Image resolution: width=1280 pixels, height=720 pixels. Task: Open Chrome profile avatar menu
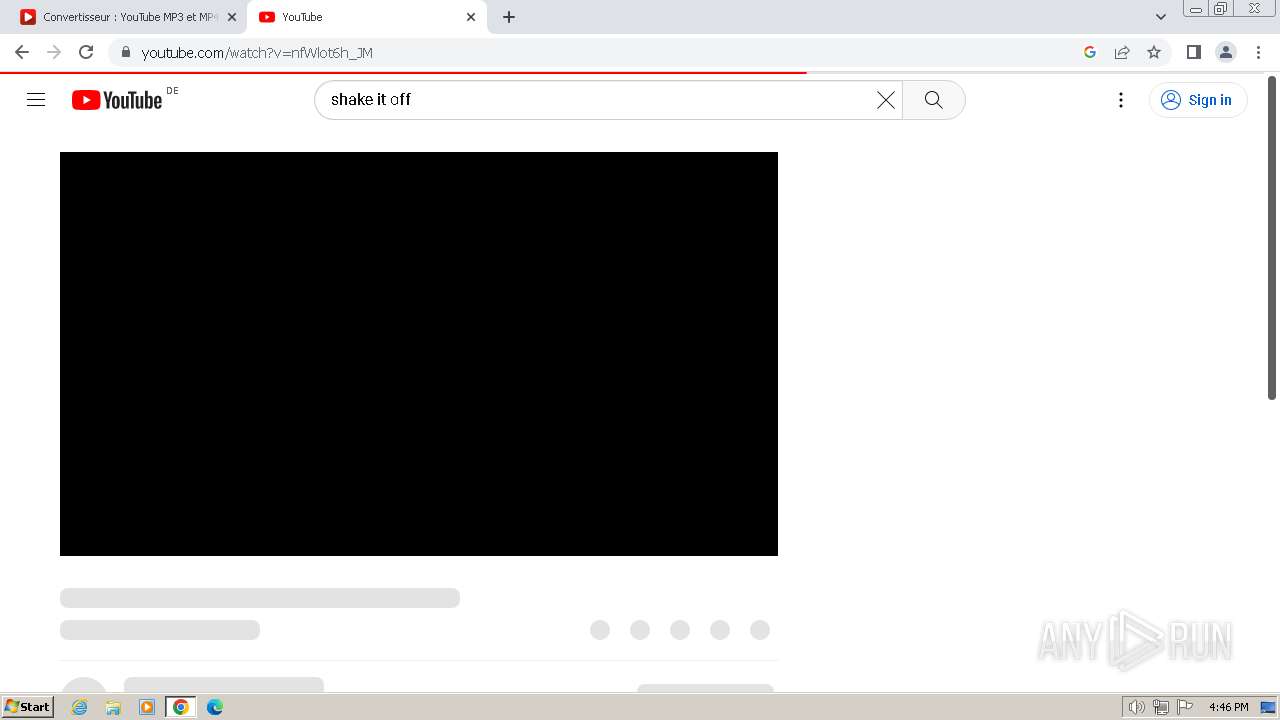pyautogui.click(x=1226, y=52)
